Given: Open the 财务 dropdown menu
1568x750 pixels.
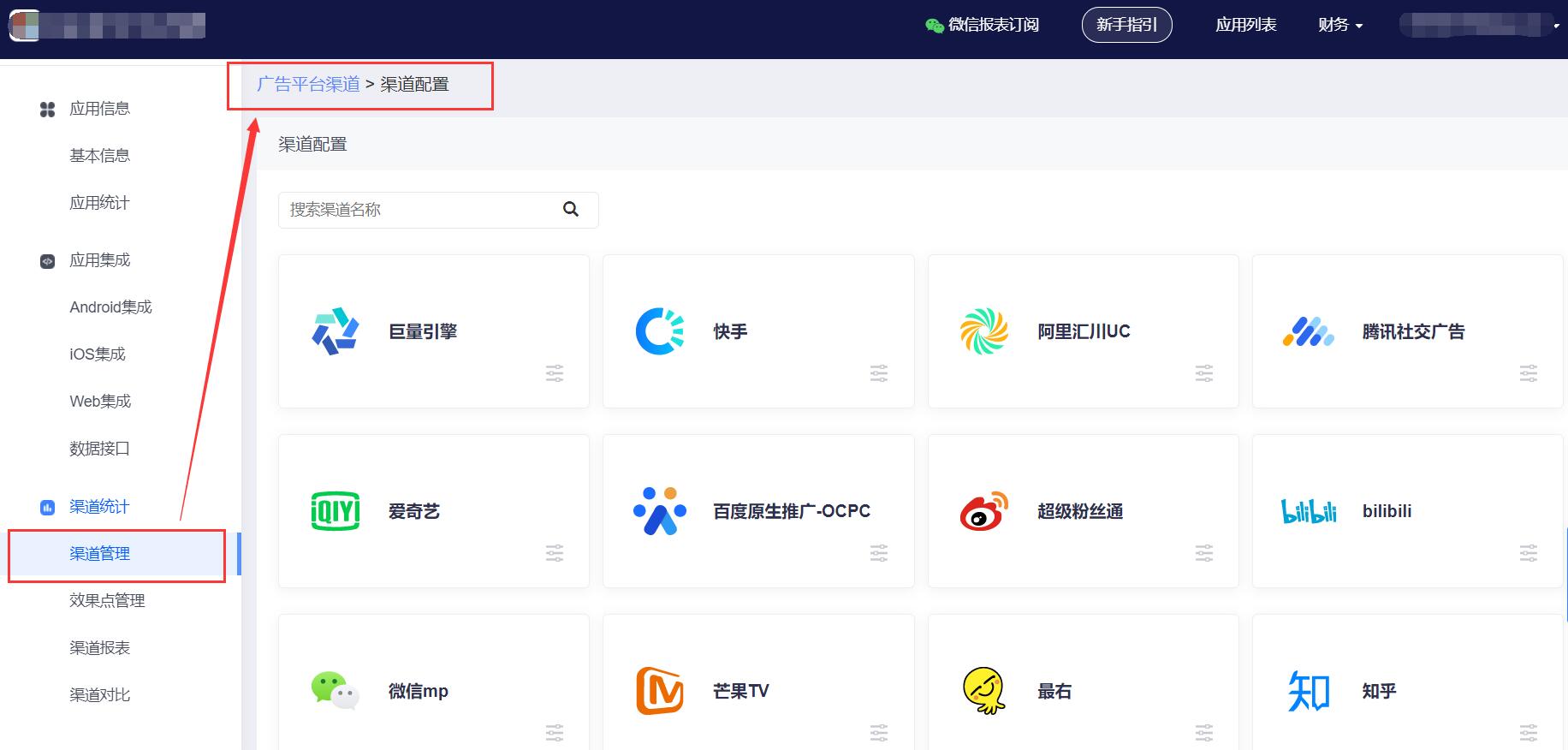Looking at the screenshot, I should tap(1340, 25).
